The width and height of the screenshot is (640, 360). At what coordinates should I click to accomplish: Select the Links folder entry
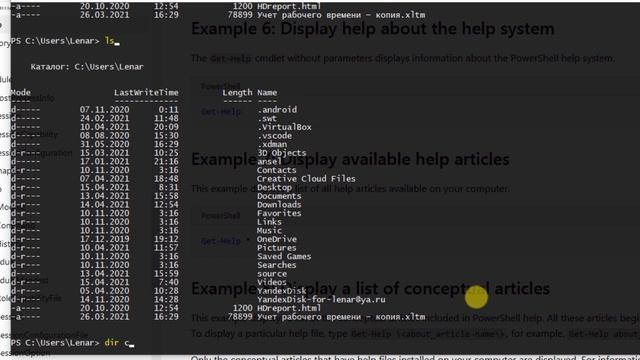(269, 222)
